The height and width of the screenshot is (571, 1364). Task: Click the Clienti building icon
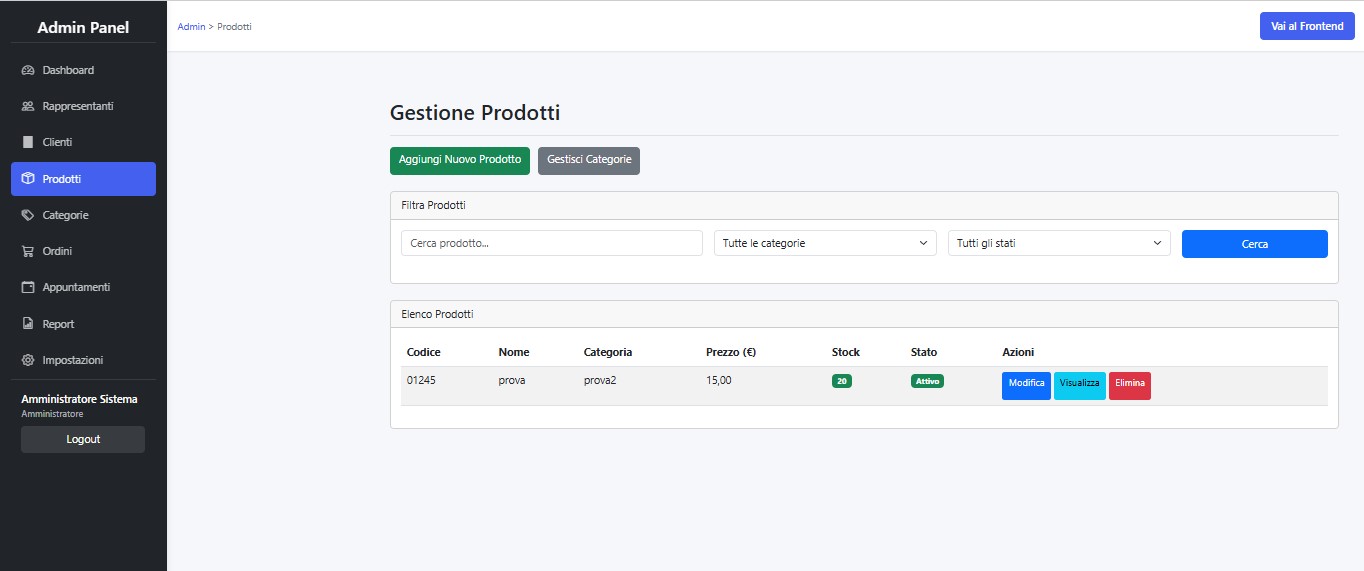(28, 142)
